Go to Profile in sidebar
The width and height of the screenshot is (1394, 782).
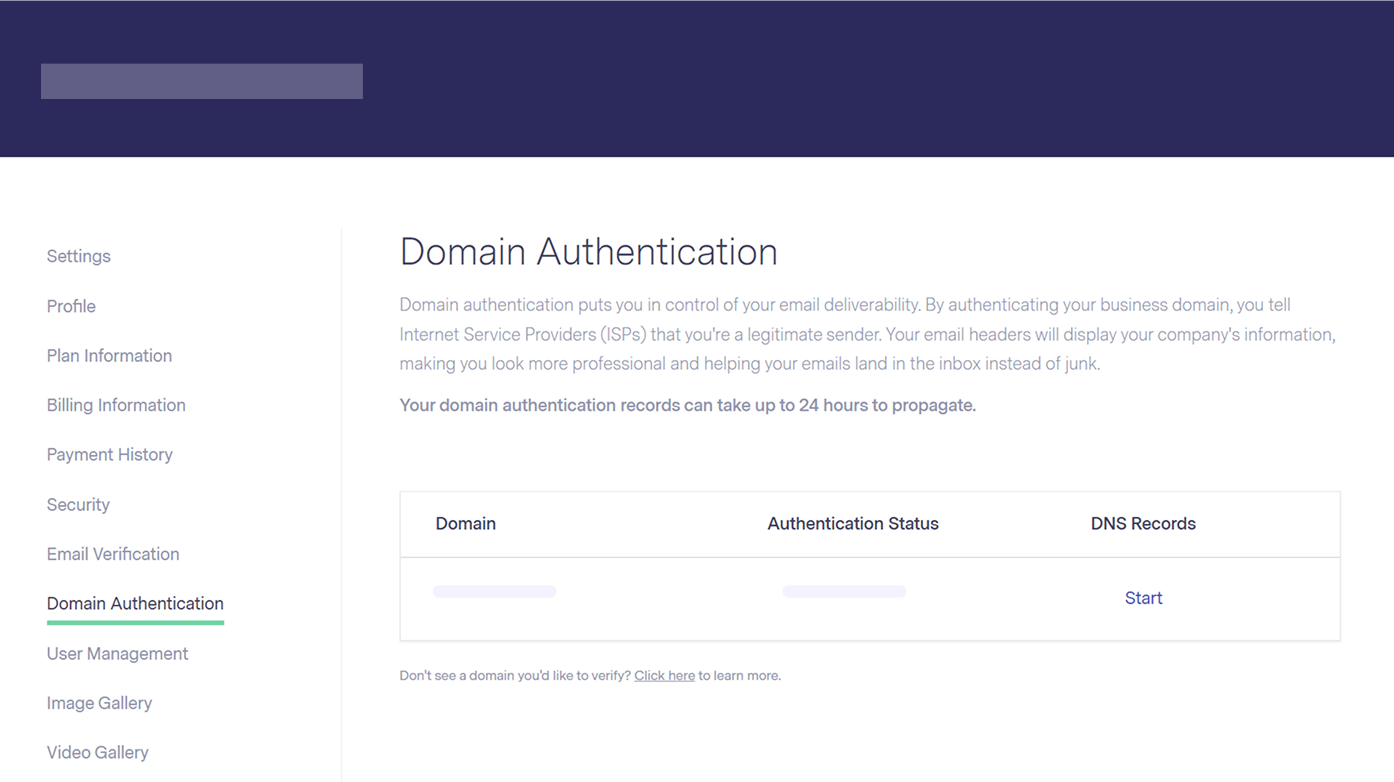71,306
